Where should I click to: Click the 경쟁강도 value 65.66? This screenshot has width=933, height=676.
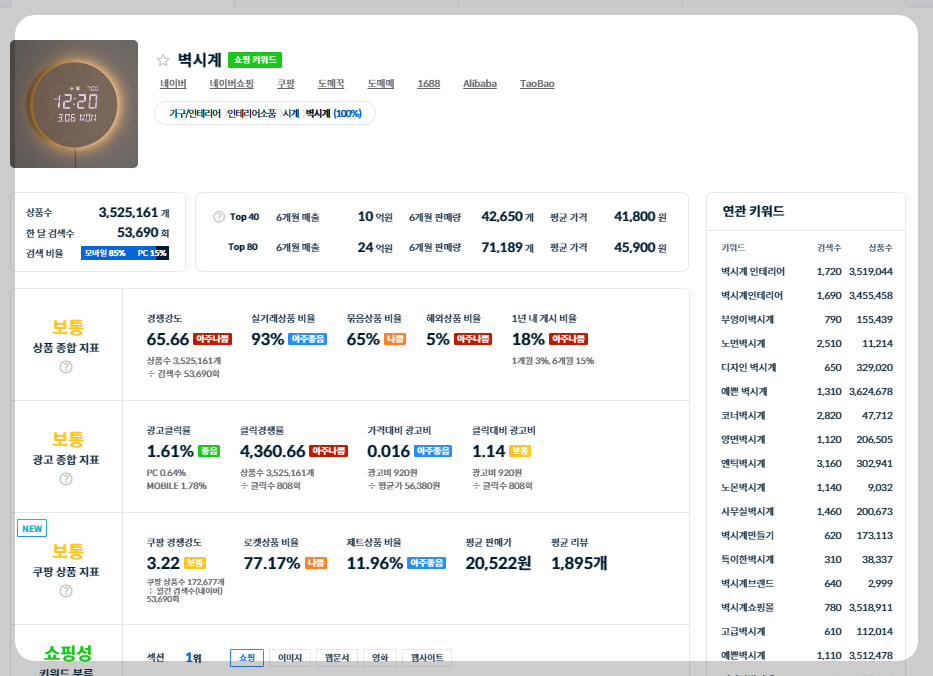click(168, 339)
